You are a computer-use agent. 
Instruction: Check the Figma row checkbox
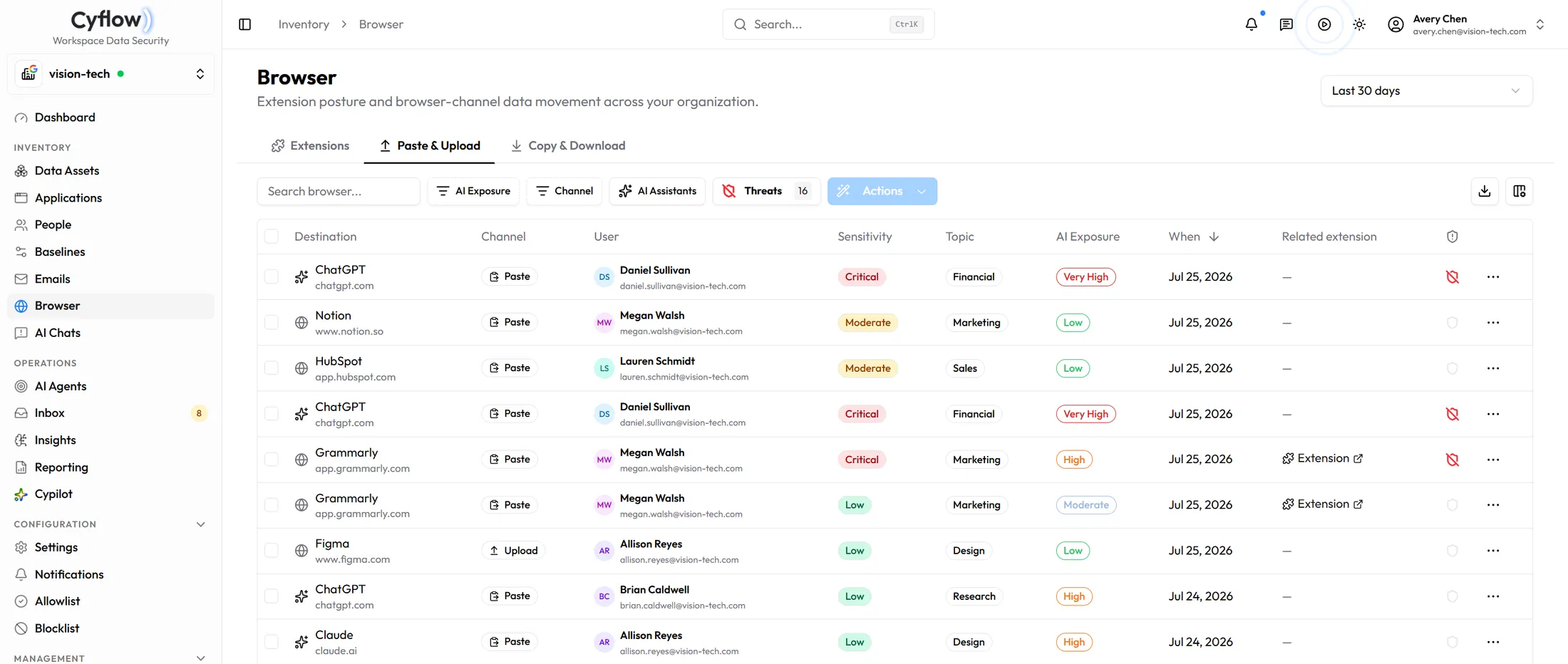(x=272, y=550)
